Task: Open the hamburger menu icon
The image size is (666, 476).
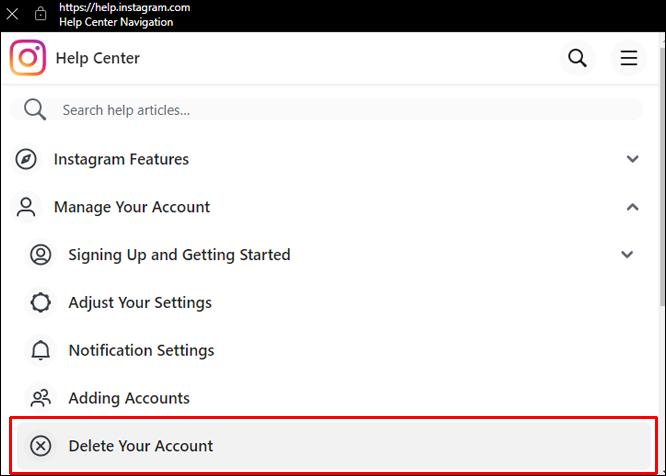Action: (x=629, y=58)
